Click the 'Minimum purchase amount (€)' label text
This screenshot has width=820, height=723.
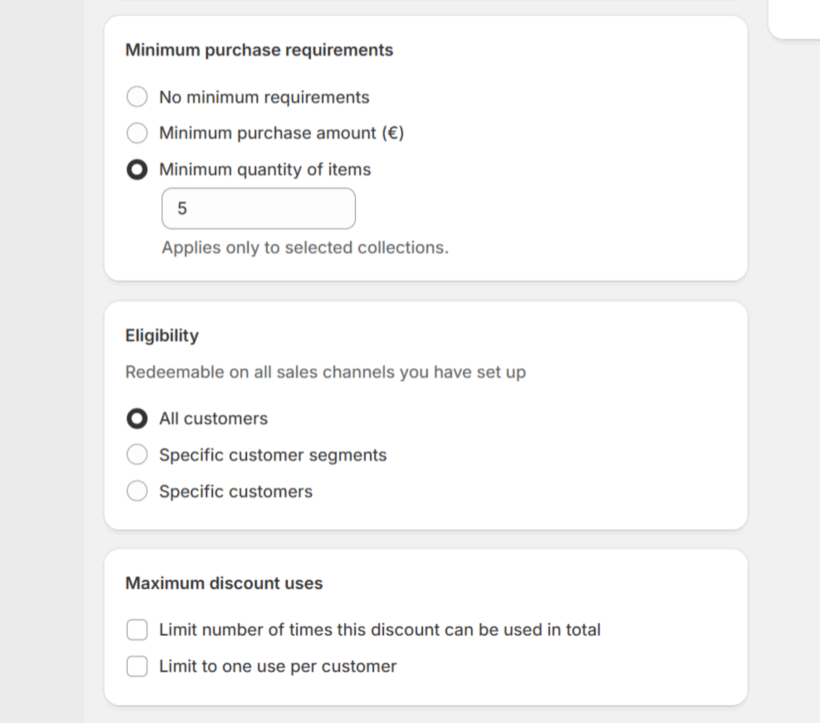pos(281,133)
